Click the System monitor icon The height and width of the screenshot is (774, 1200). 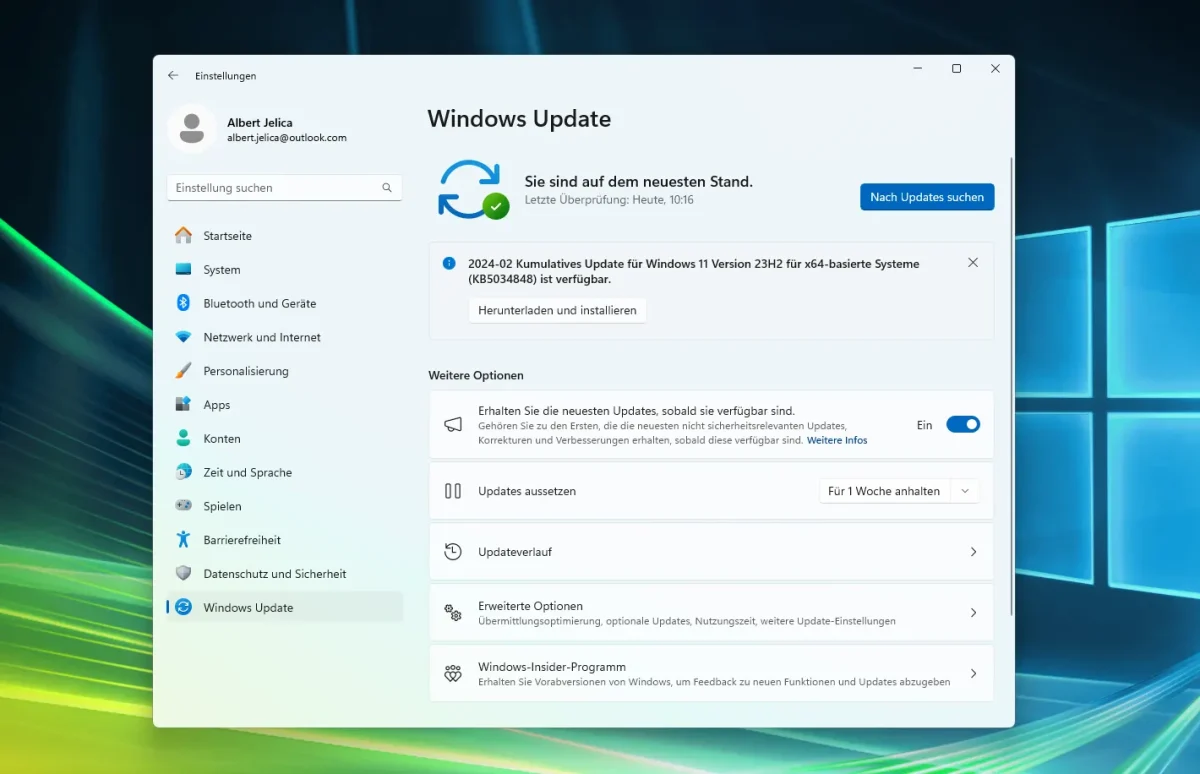pos(183,270)
